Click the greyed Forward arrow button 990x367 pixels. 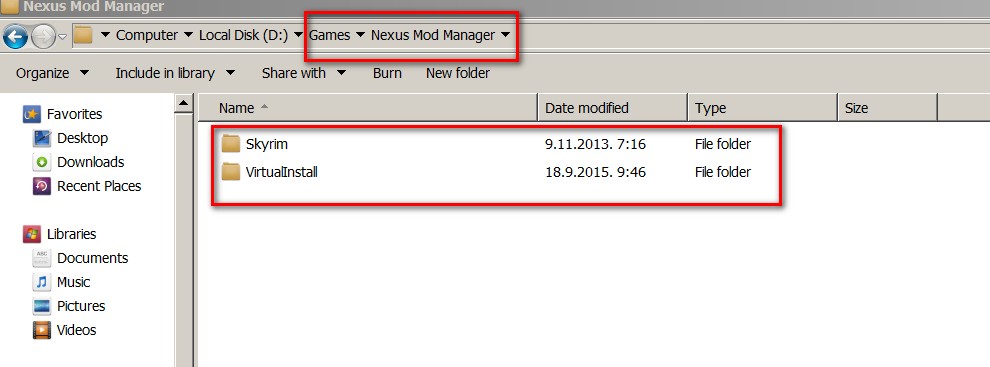tap(43, 37)
